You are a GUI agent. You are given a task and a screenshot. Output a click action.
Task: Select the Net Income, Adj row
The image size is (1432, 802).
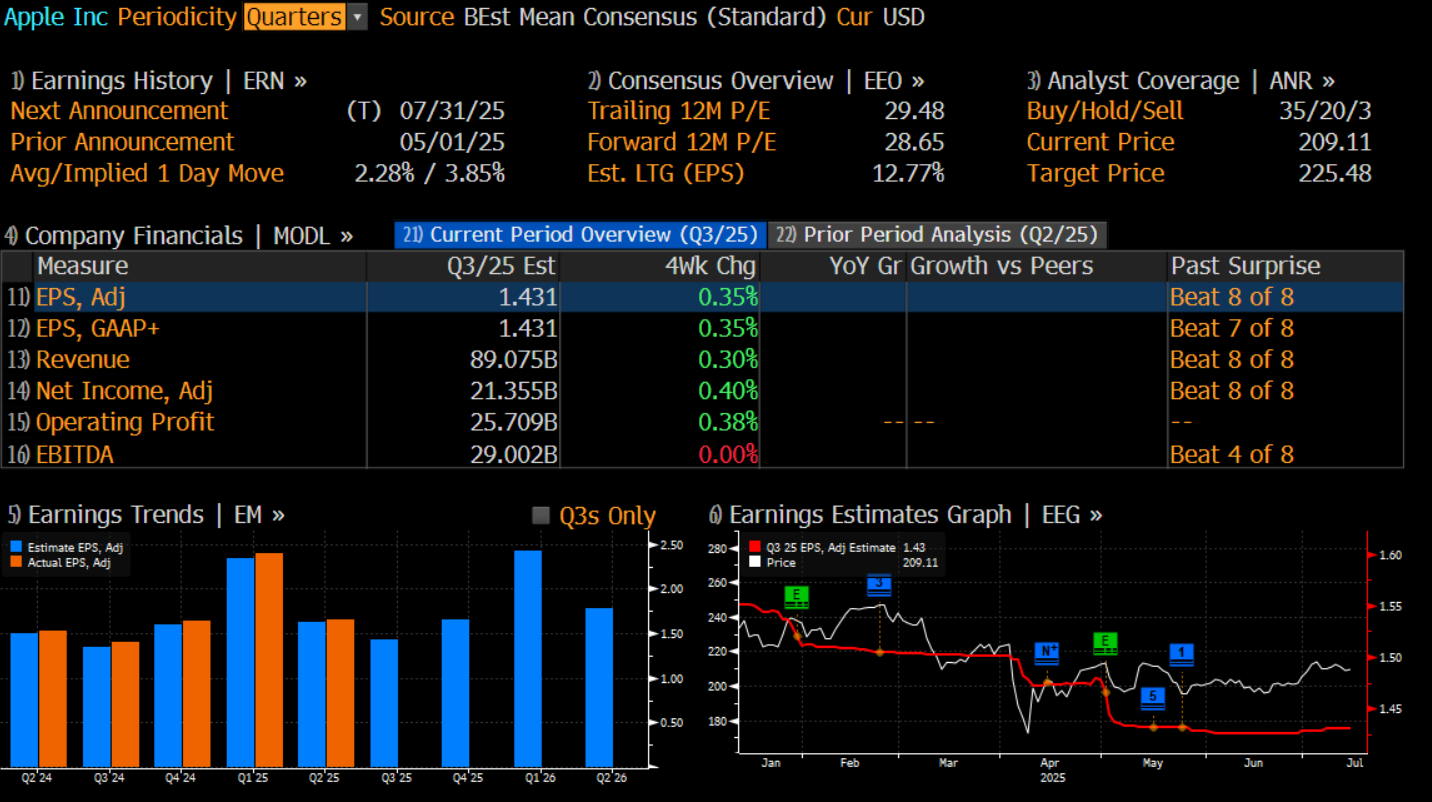click(702, 390)
